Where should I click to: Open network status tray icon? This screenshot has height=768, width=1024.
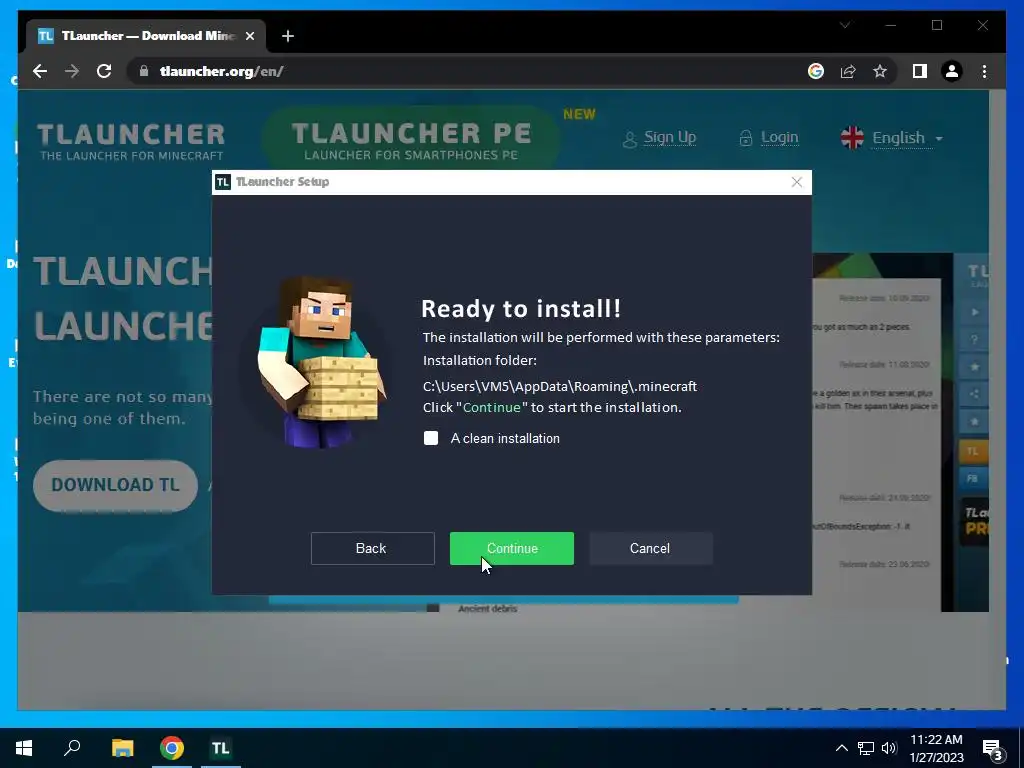tap(866, 748)
